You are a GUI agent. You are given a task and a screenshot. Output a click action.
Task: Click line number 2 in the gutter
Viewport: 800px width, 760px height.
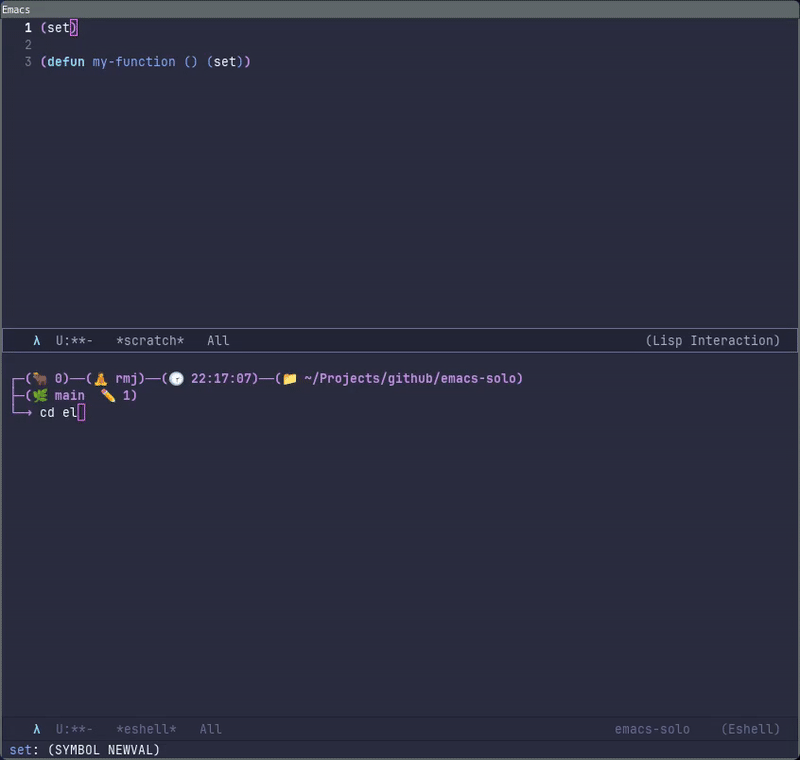tap(28, 45)
